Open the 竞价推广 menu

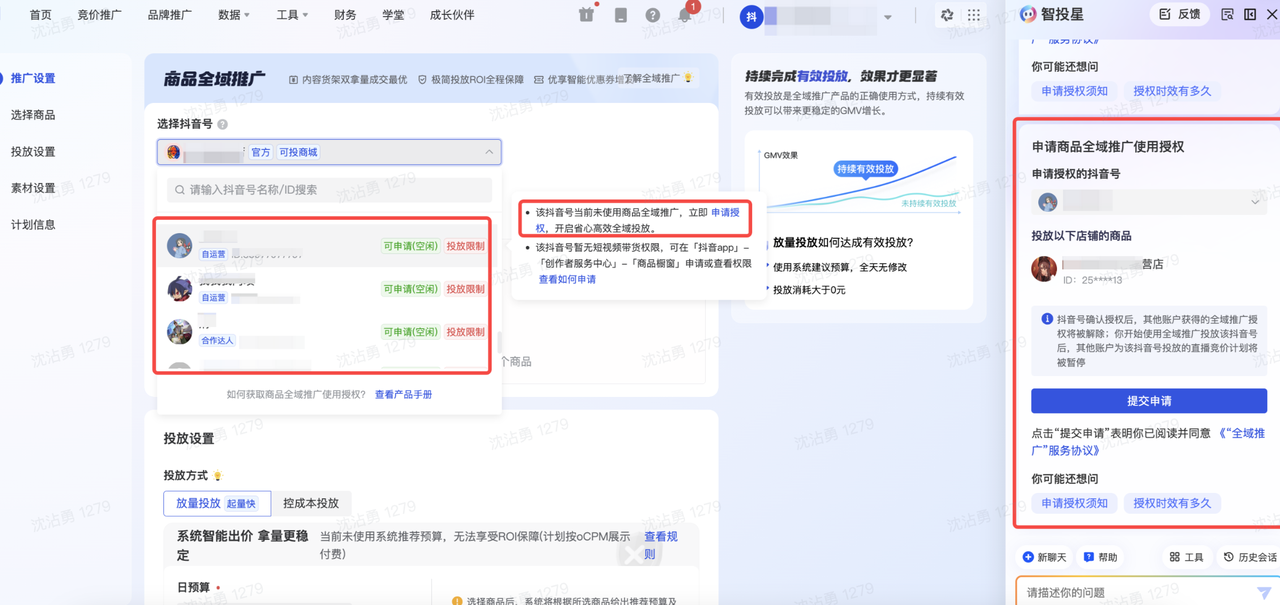click(100, 15)
